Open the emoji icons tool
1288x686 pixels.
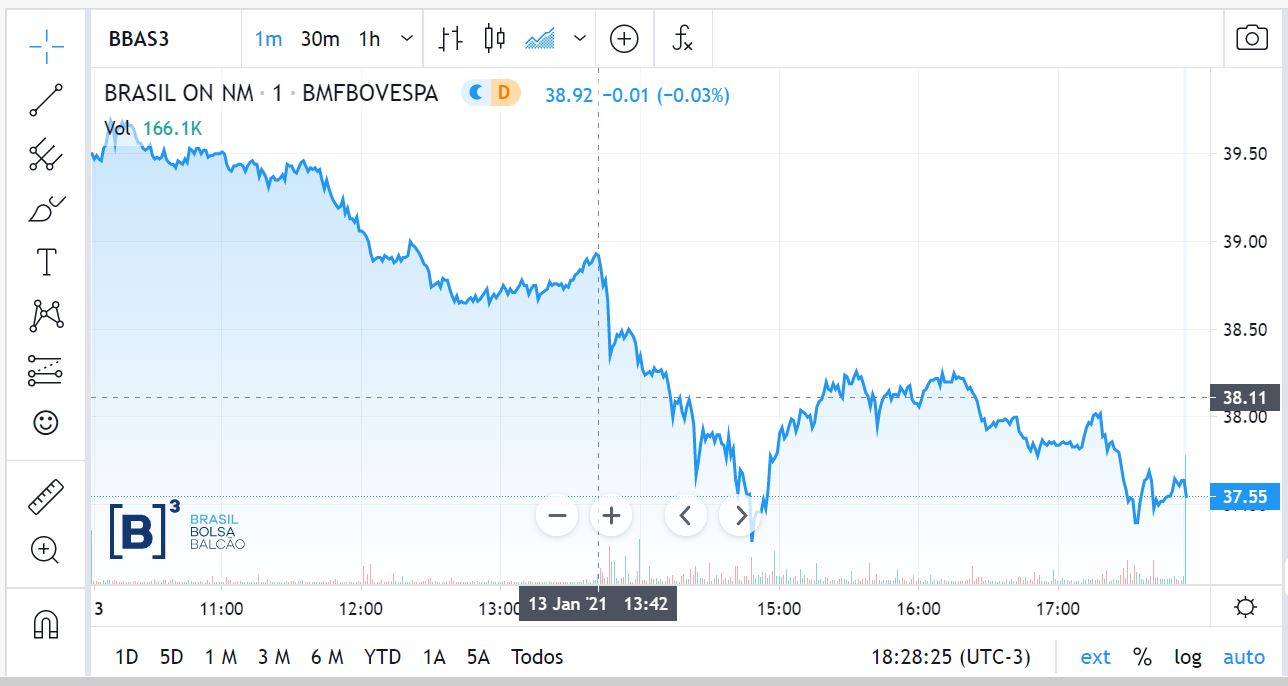[46, 423]
